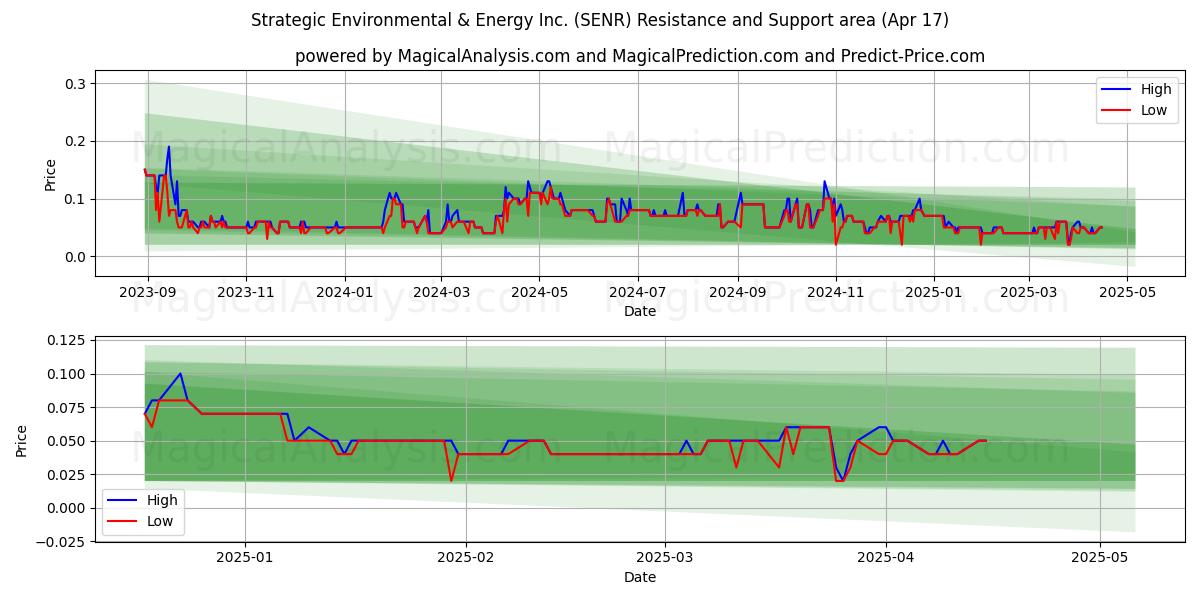Click the '2025-04' tick on bottom chart

click(x=886, y=557)
